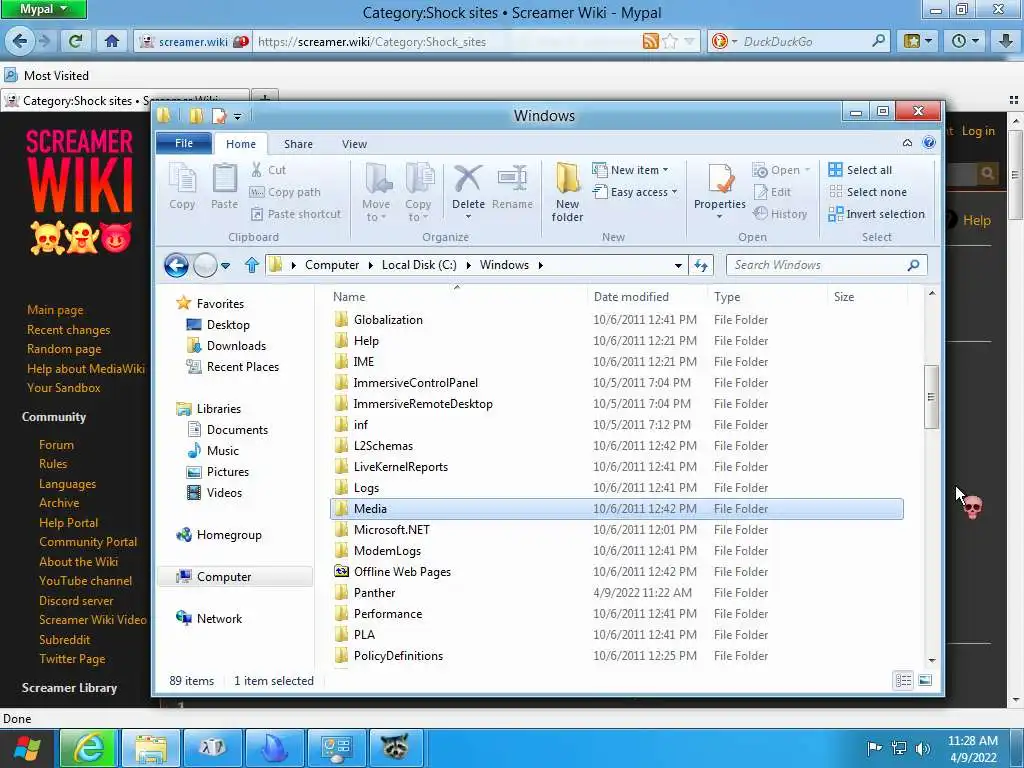The height and width of the screenshot is (768, 1024).
Task: Click Select none in ribbon
Action: [x=868, y=192]
